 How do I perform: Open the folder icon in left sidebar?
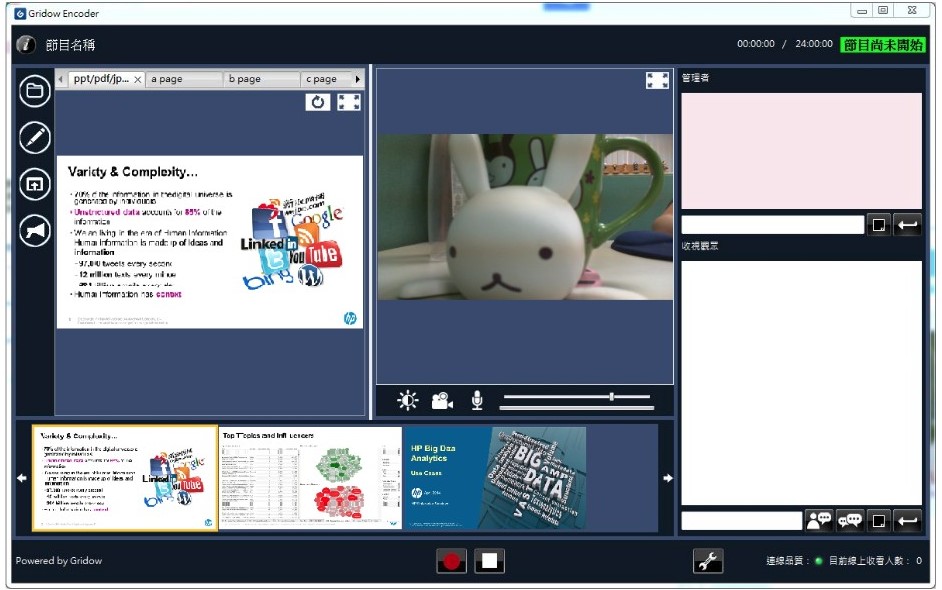(35, 91)
